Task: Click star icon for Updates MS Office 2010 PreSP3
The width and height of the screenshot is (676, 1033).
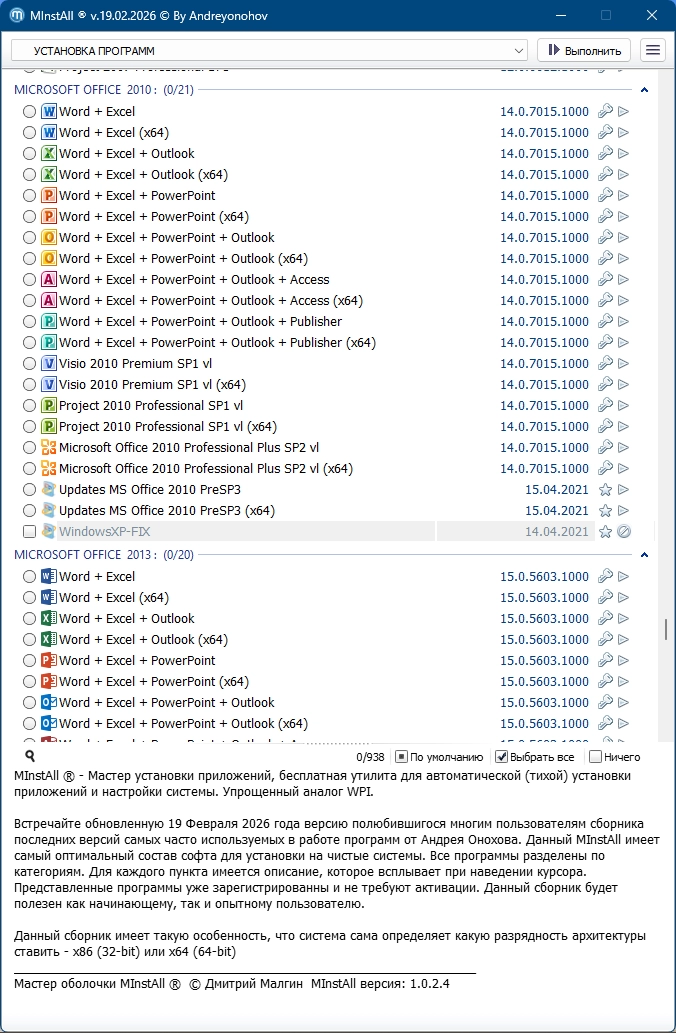Action: [605, 489]
